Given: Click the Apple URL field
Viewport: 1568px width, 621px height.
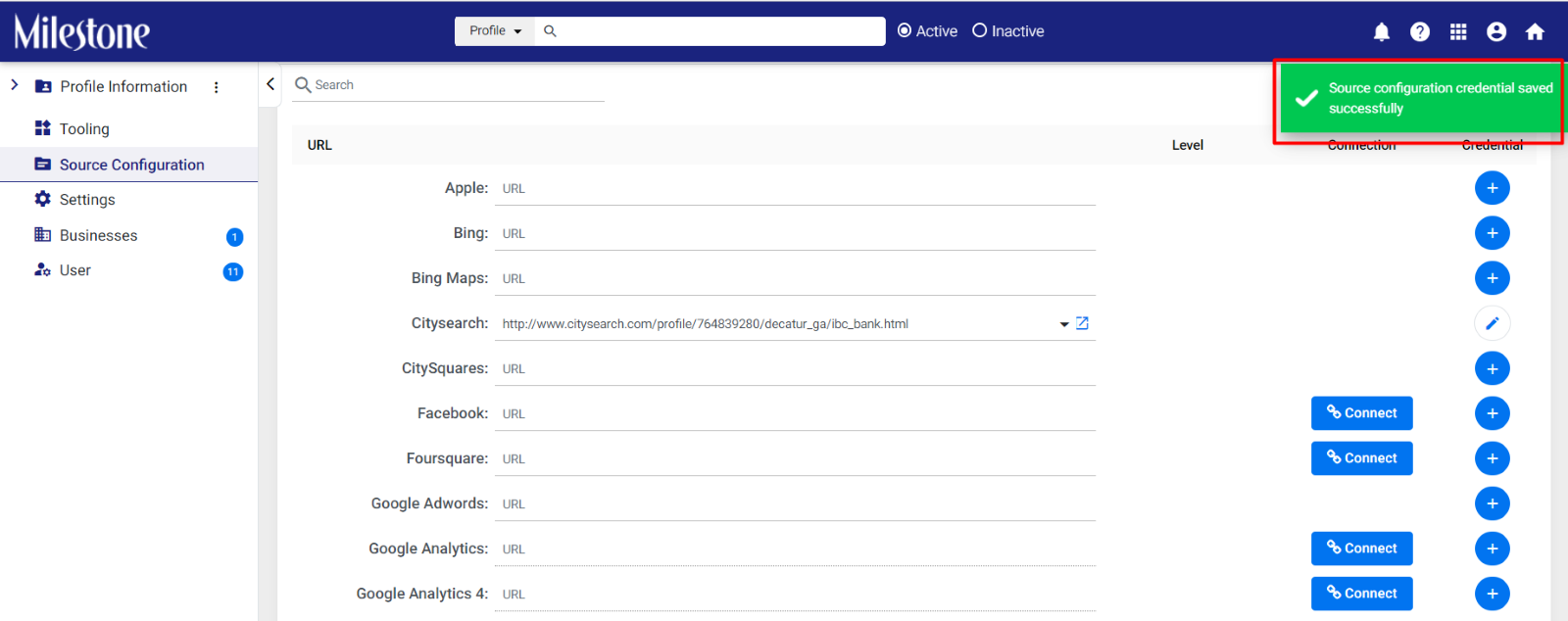Looking at the screenshot, I should click(795, 188).
